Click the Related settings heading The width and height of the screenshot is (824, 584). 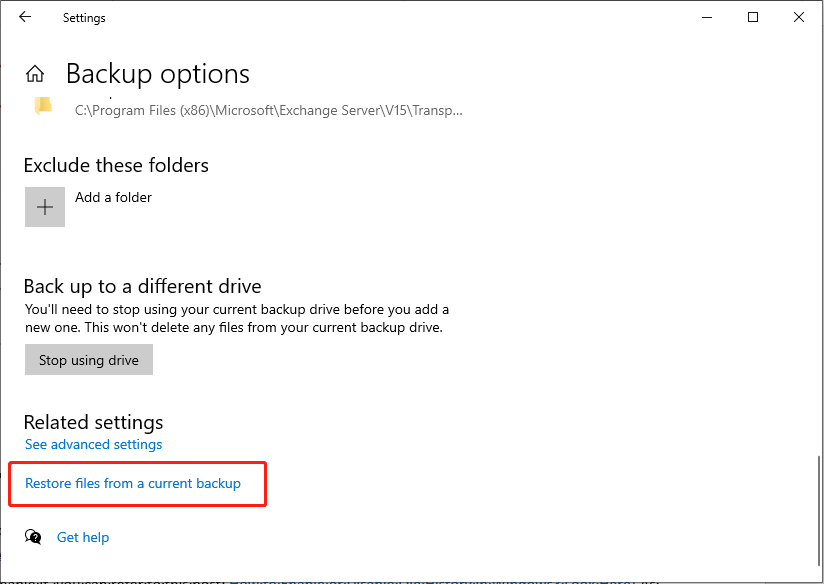[x=93, y=422]
